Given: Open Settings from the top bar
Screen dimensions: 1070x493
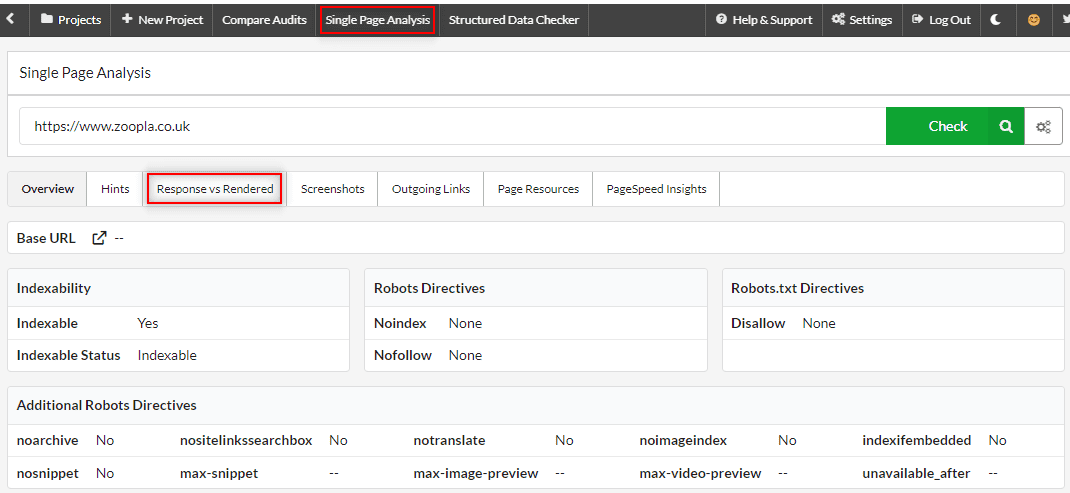Looking at the screenshot, I should point(861,19).
